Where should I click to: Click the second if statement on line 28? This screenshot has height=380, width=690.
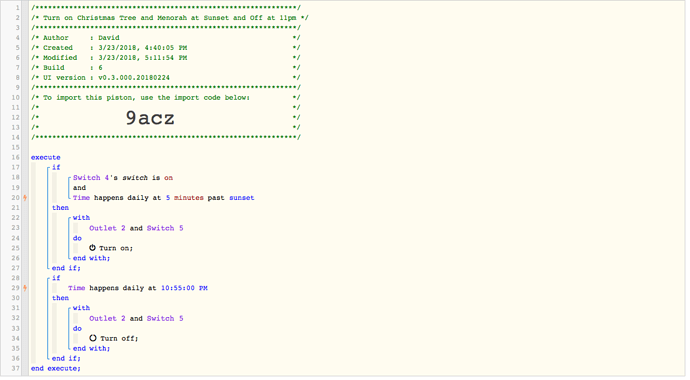(56, 278)
